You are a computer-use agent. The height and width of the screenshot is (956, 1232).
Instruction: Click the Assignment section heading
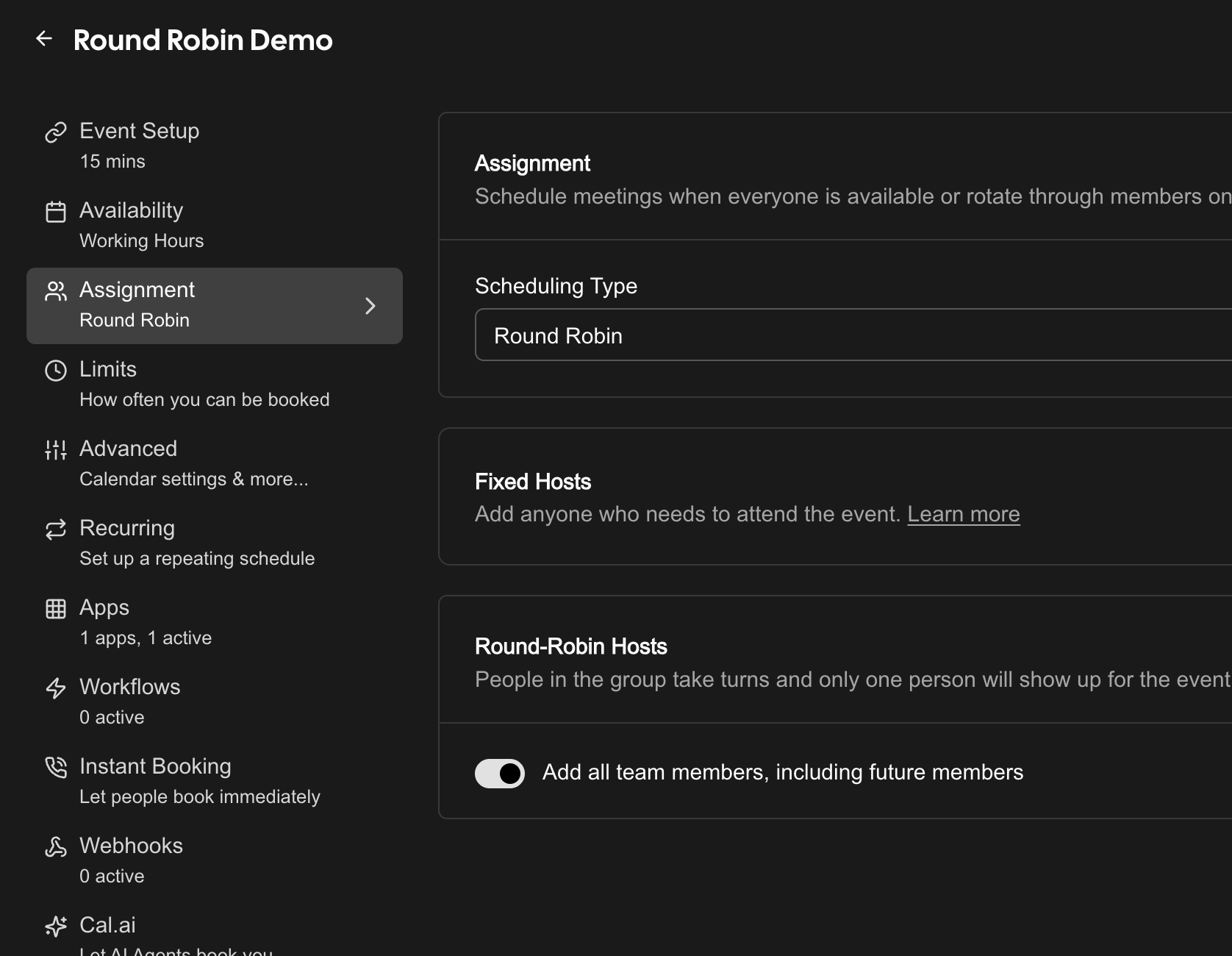coord(532,163)
